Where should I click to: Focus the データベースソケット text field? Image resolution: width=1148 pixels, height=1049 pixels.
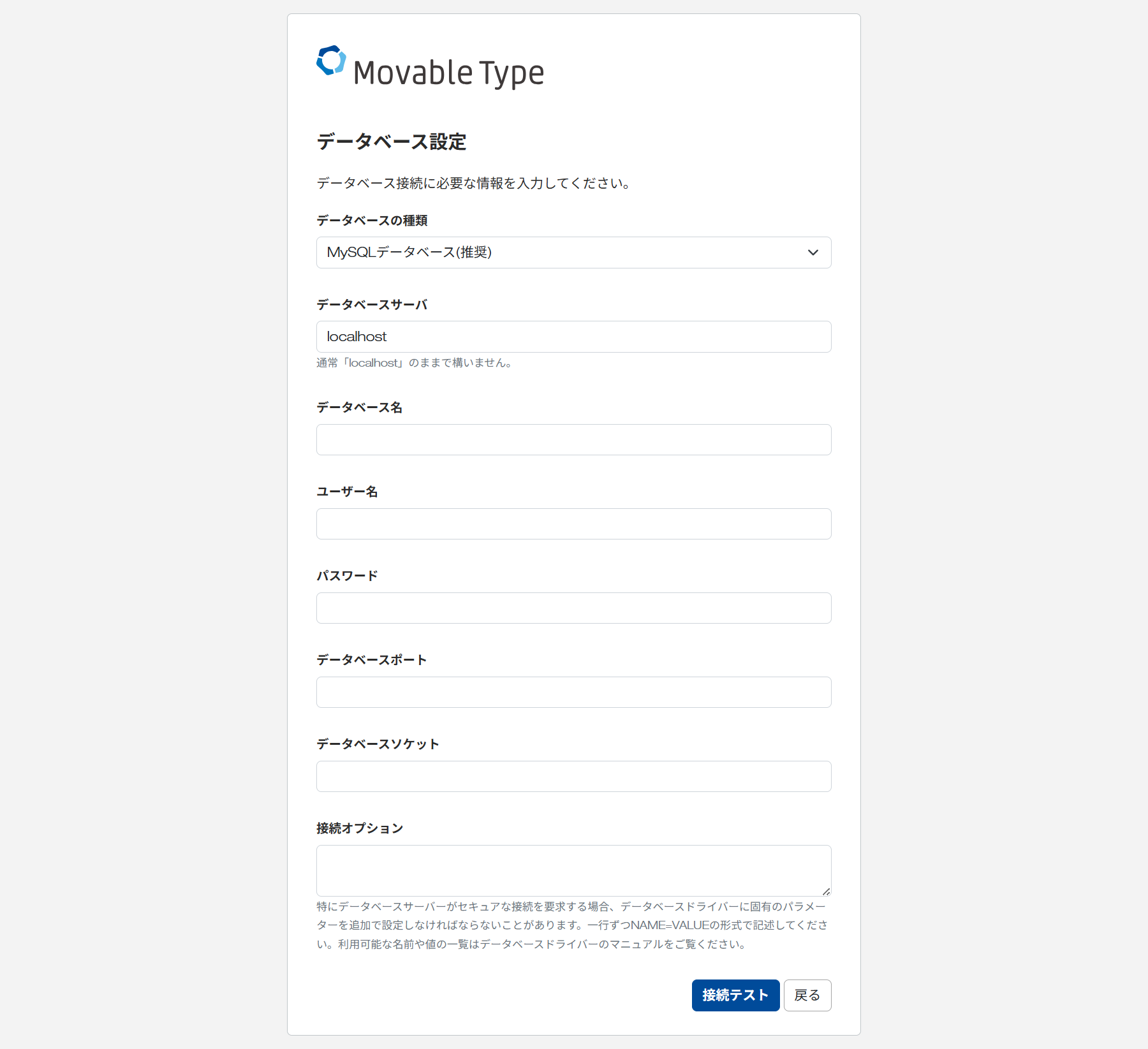(x=573, y=777)
